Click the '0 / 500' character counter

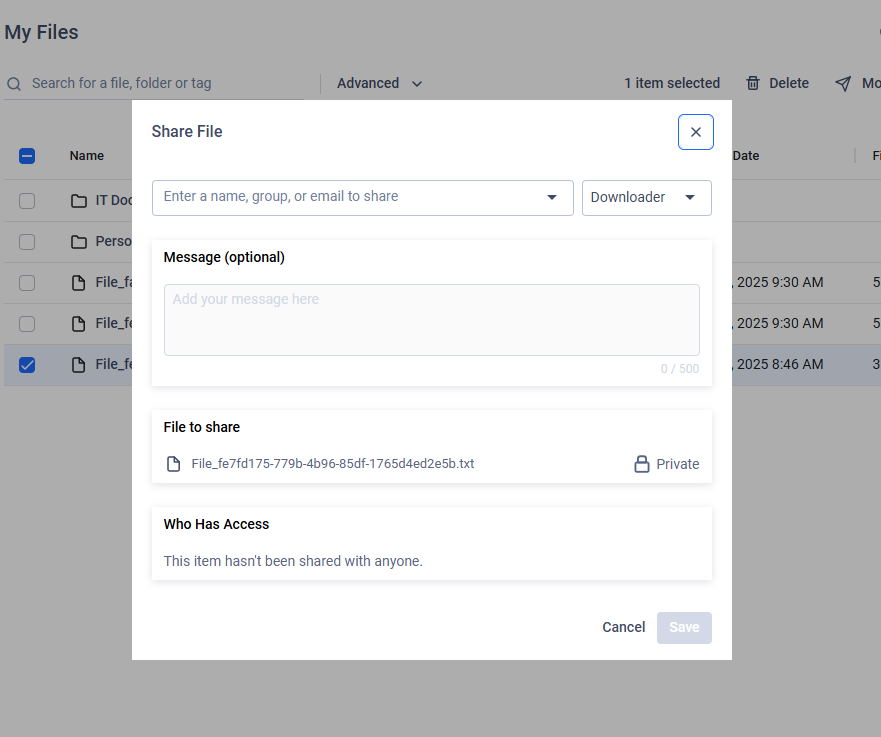tap(680, 369)
